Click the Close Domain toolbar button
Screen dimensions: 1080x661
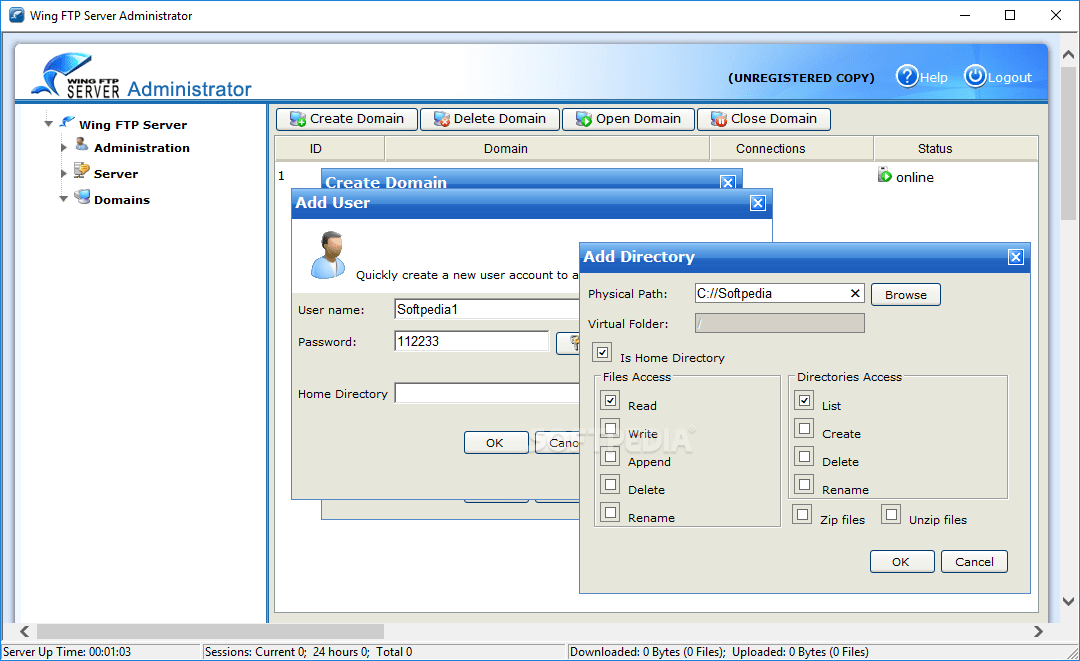pyautogui.click(x=763, y=119)
